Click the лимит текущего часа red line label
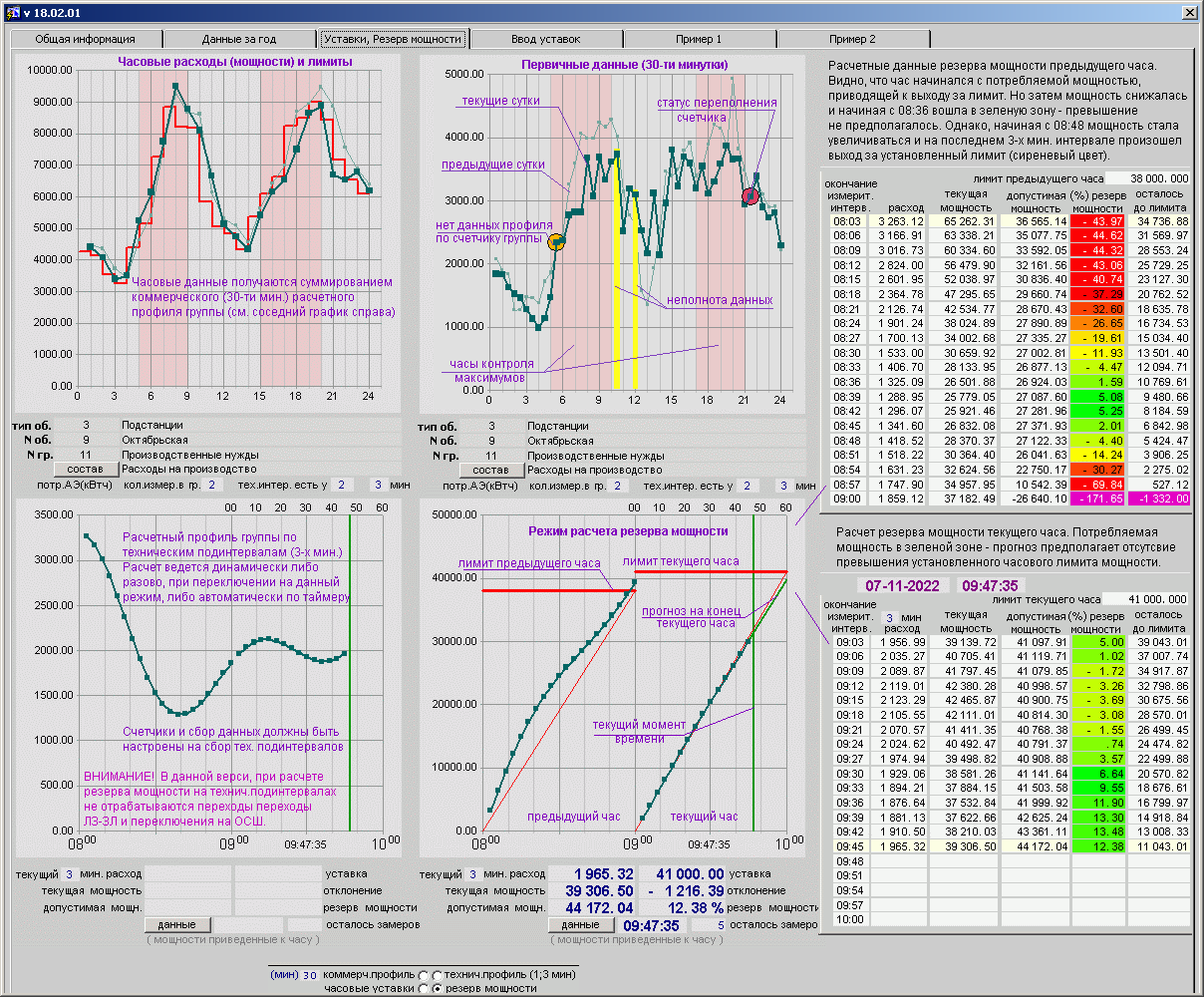This screenshot has height=997, width=1204. pos(682,561)
